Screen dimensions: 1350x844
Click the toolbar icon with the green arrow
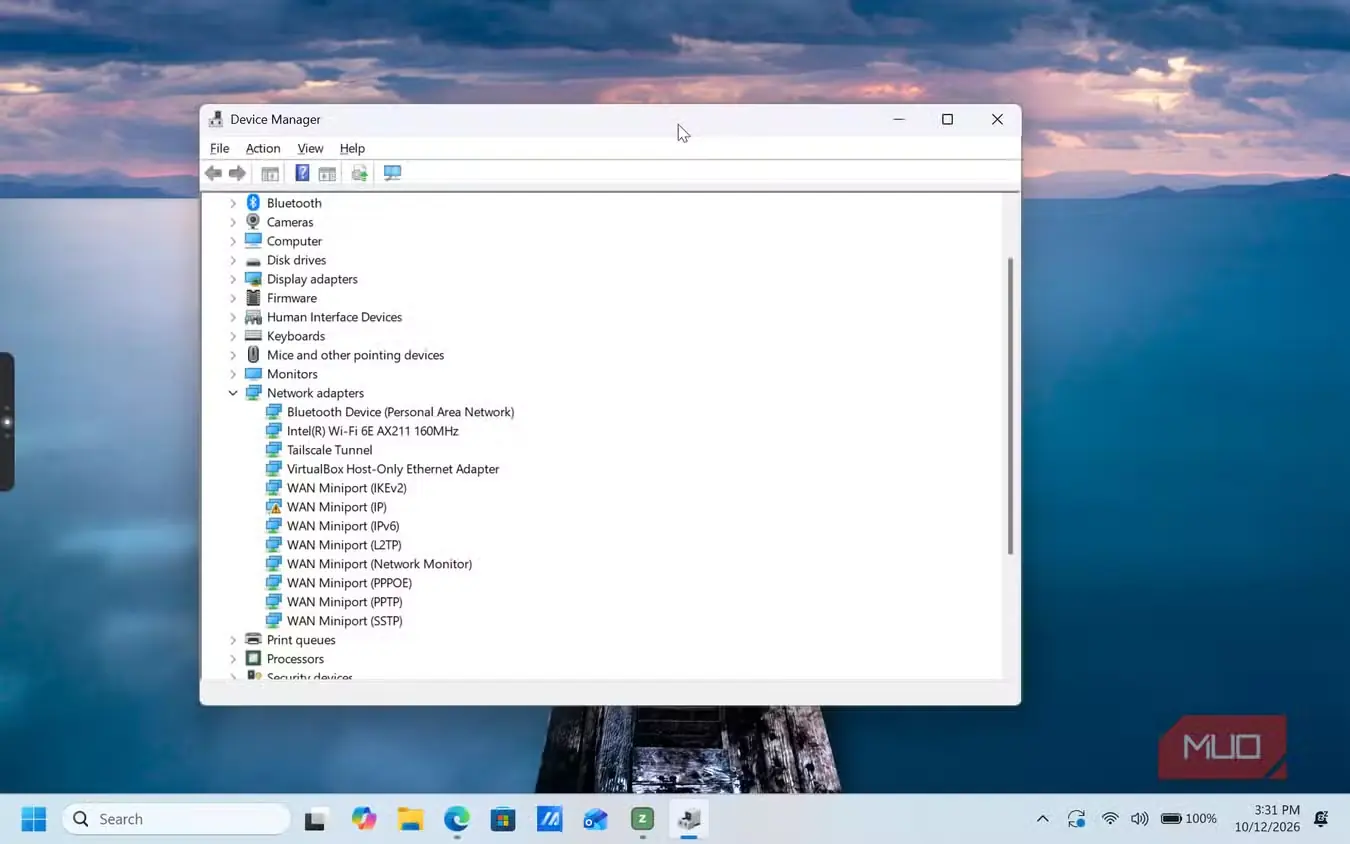tap(360, 173)
